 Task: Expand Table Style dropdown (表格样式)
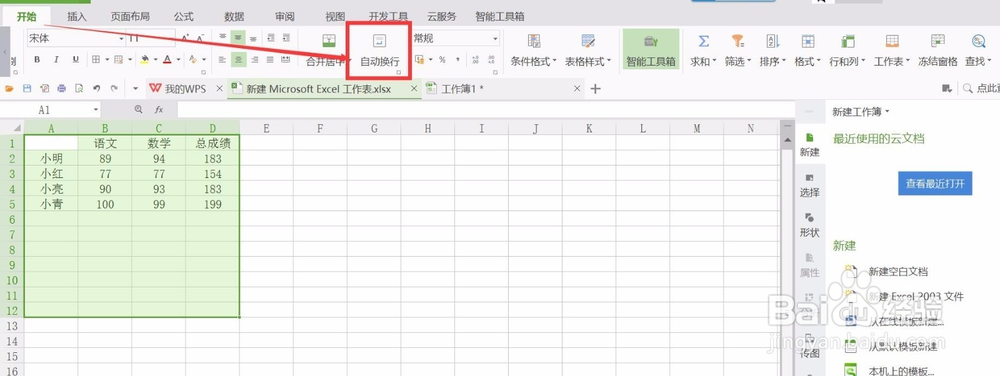point(609,62)
